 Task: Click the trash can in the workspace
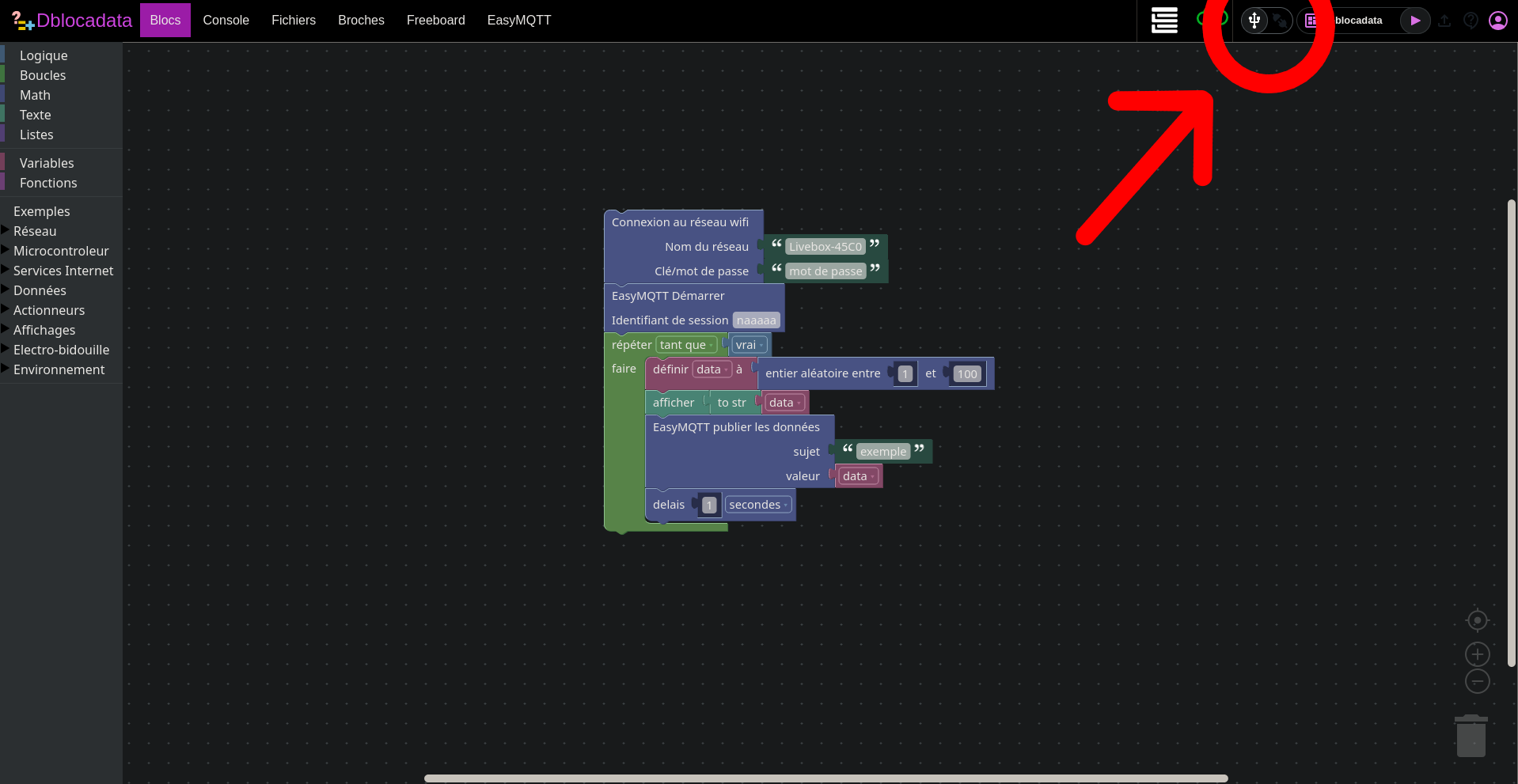point(1471,736)
